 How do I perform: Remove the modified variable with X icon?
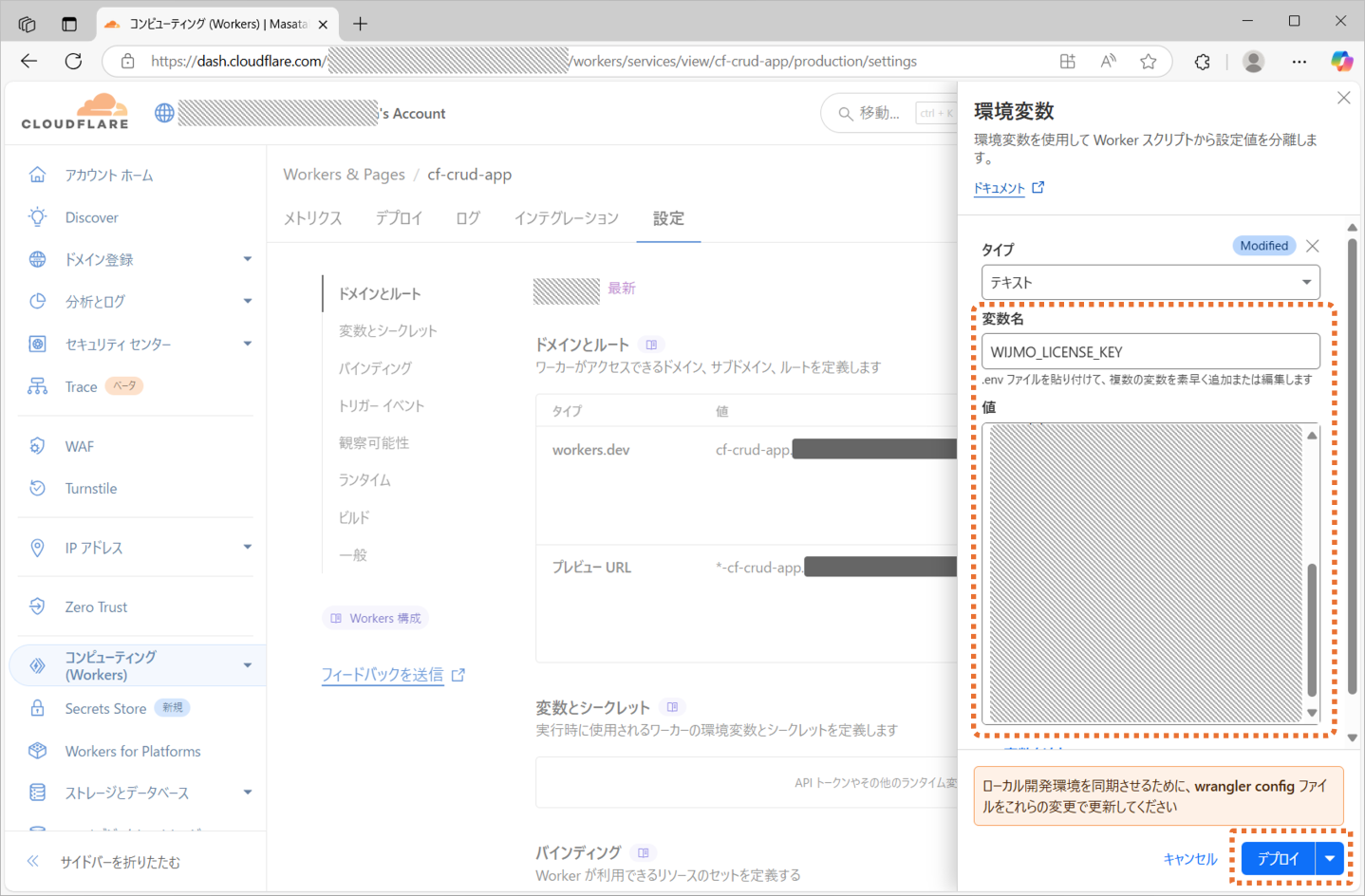(x=1313, y=246)
